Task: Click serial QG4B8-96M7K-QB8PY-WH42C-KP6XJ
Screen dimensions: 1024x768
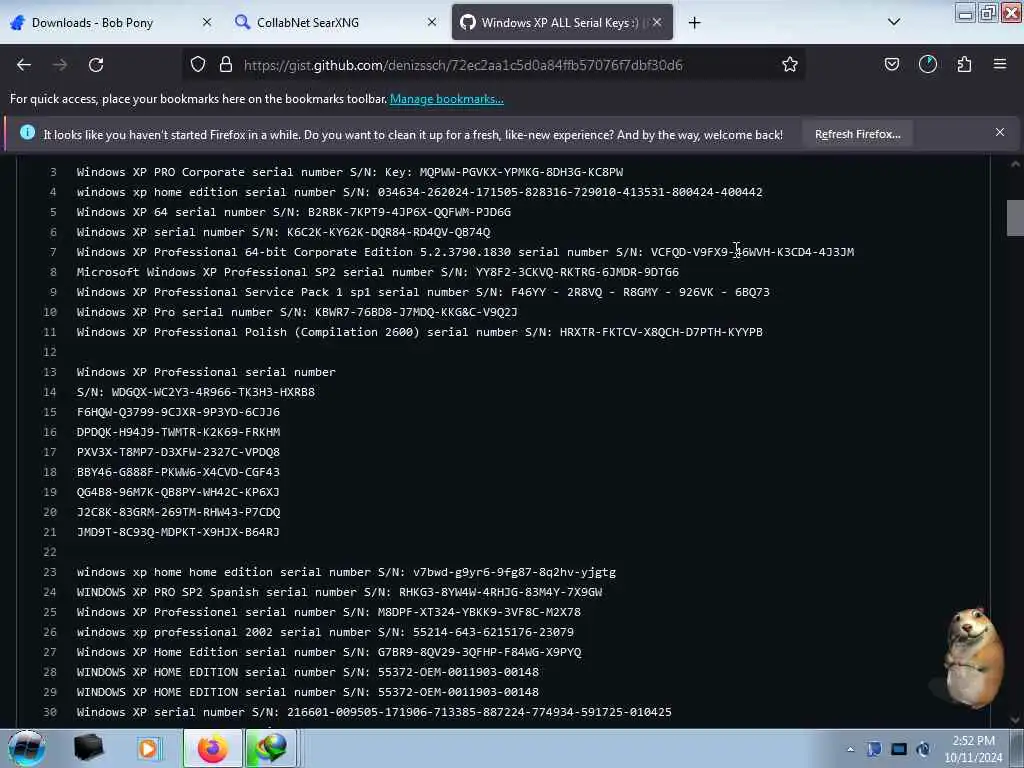Action: point(178,492)
